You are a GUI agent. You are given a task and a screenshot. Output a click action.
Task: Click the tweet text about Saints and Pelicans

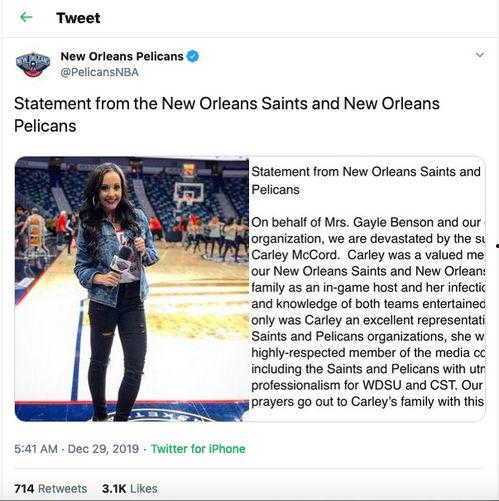[x=227, y=114]
